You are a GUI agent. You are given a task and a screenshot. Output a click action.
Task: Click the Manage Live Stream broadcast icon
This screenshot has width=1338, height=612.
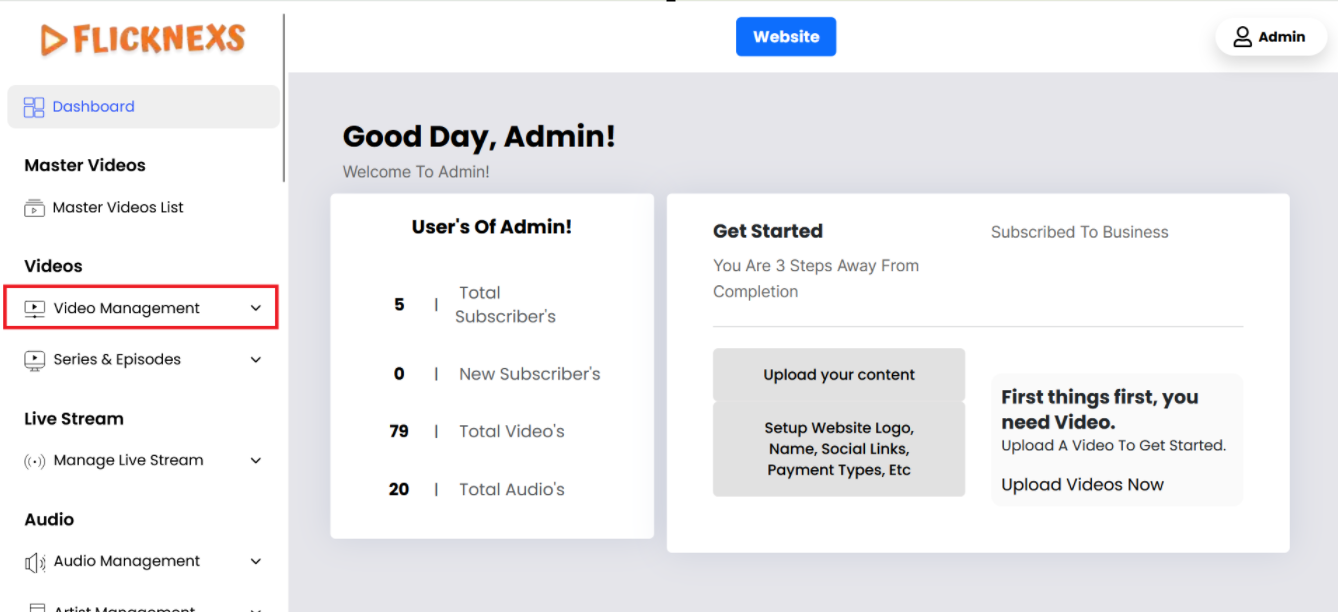click(x=35, y=461)
